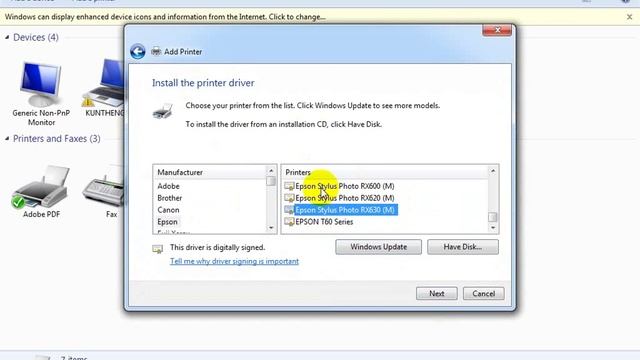
Task: Select the Adobe PDF printer icon
Action: pos(40,187)
